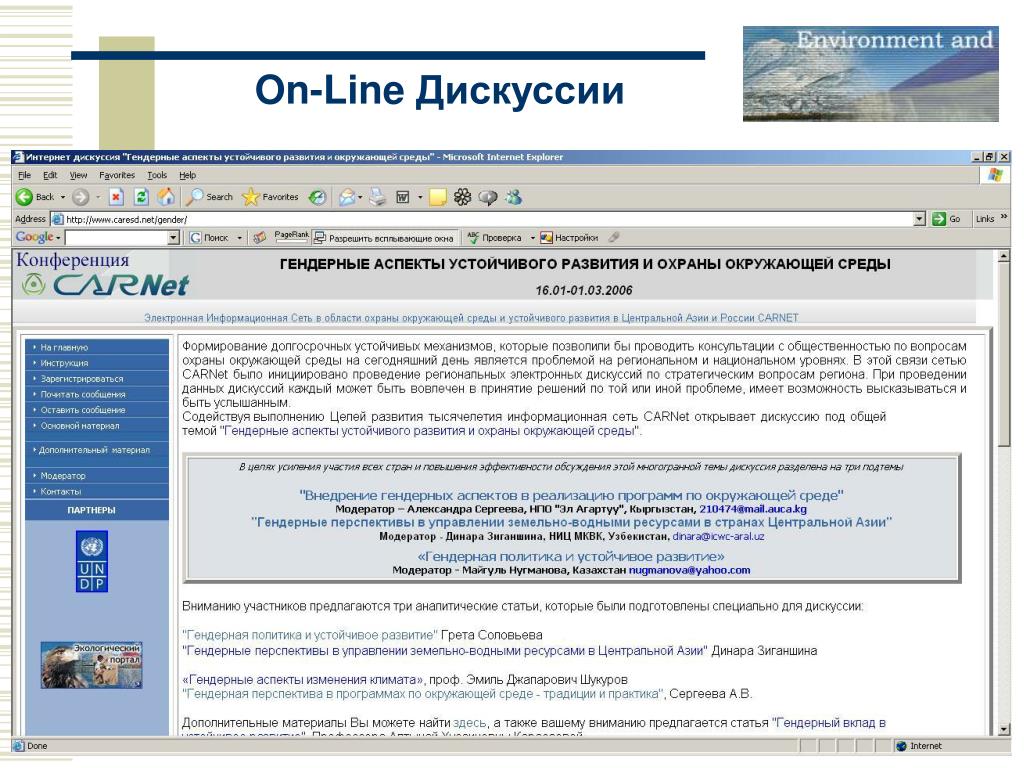This screenshot has width=1024, height=768.
Task: Open Основной материал link
Action: (80, 426)
